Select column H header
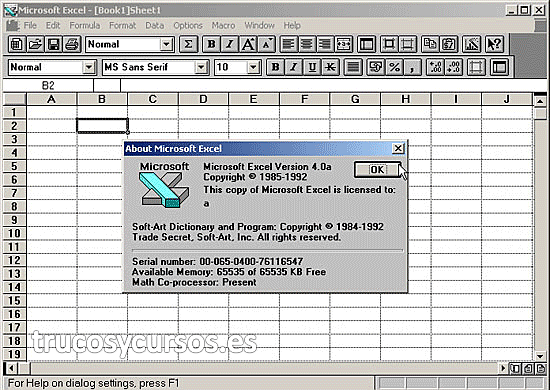Image resolution: width=551 pixels, height=390 pixels. pyautogui.click(x=406, y=99)
